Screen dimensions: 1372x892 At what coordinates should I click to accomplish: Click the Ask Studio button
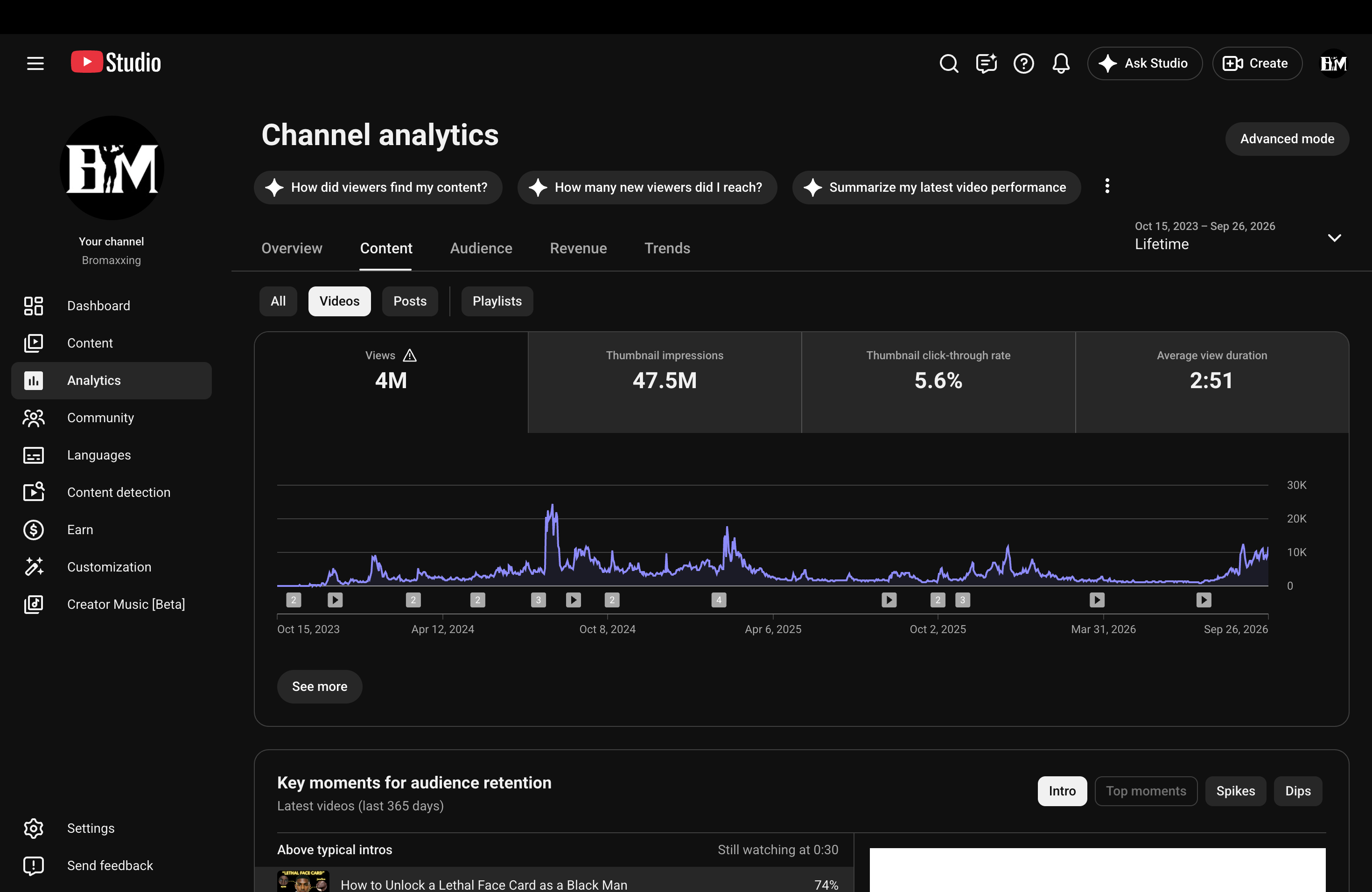click(x=1144, y=63)
